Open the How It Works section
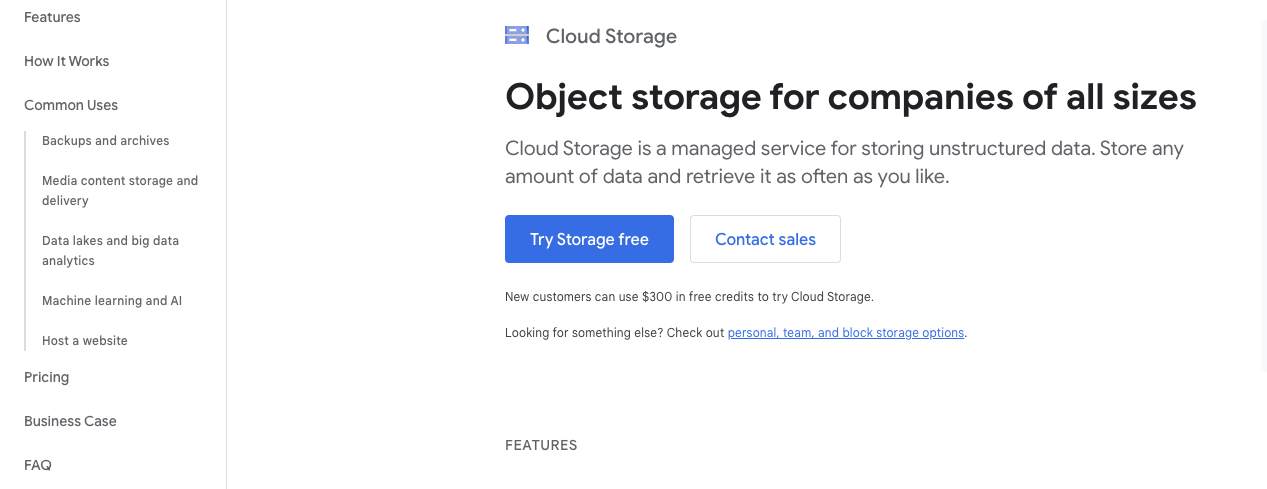1267x489 pixels. pos(67,61)
